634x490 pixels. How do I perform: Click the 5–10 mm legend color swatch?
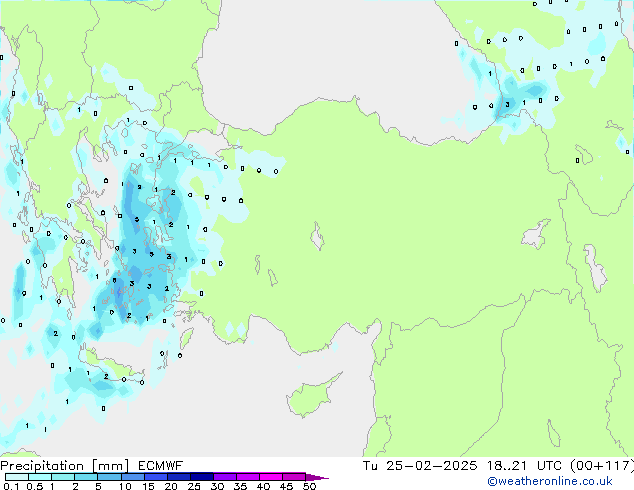(x=109, y=477)
